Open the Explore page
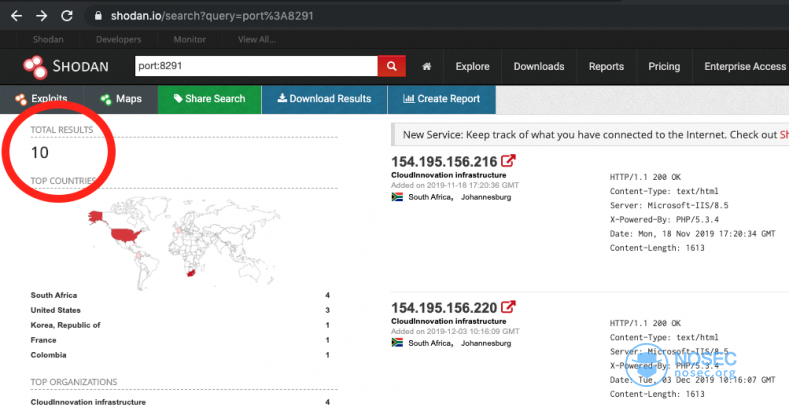Viewport: 789px width, 411px height. (x=472, y=66)
